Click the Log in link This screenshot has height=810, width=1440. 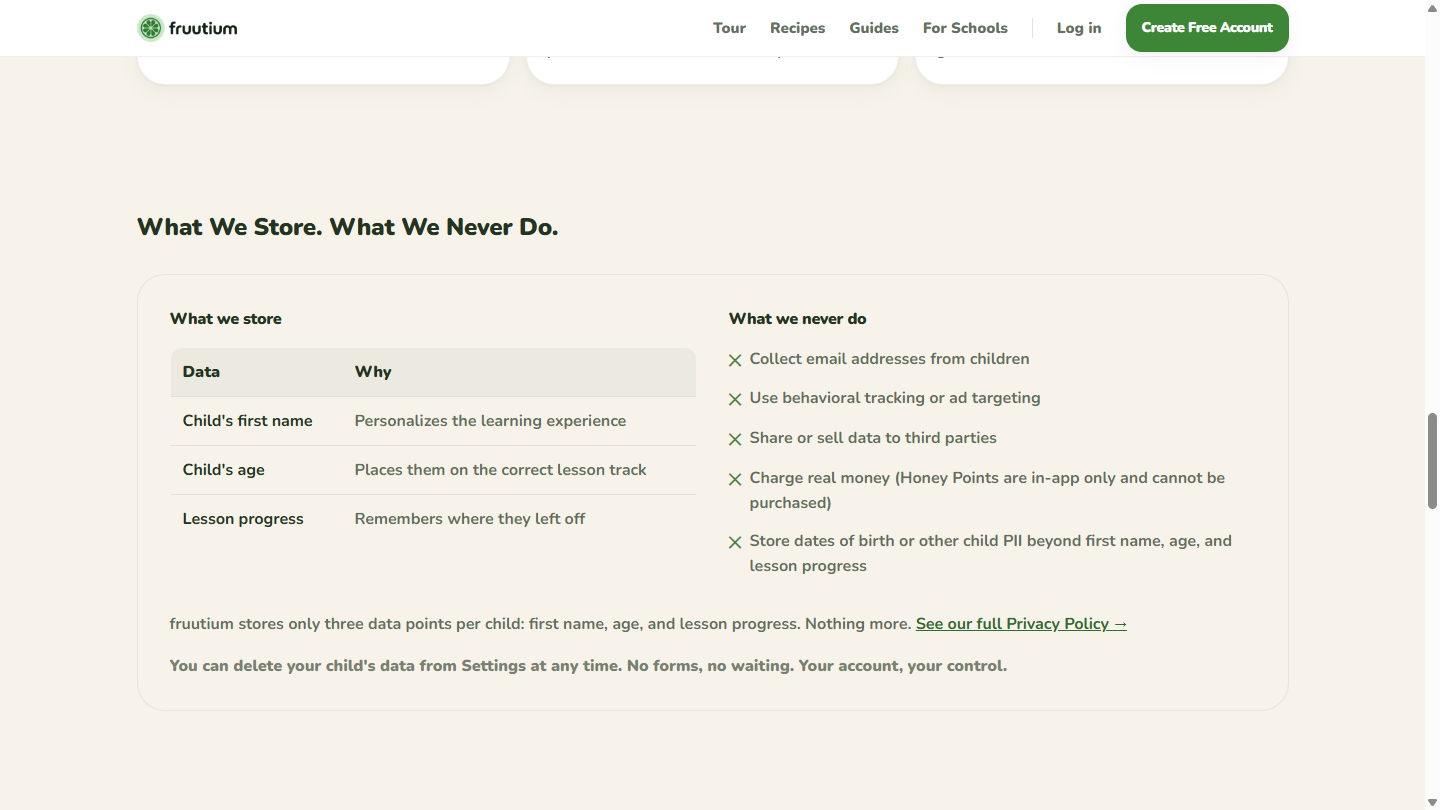1079,28
